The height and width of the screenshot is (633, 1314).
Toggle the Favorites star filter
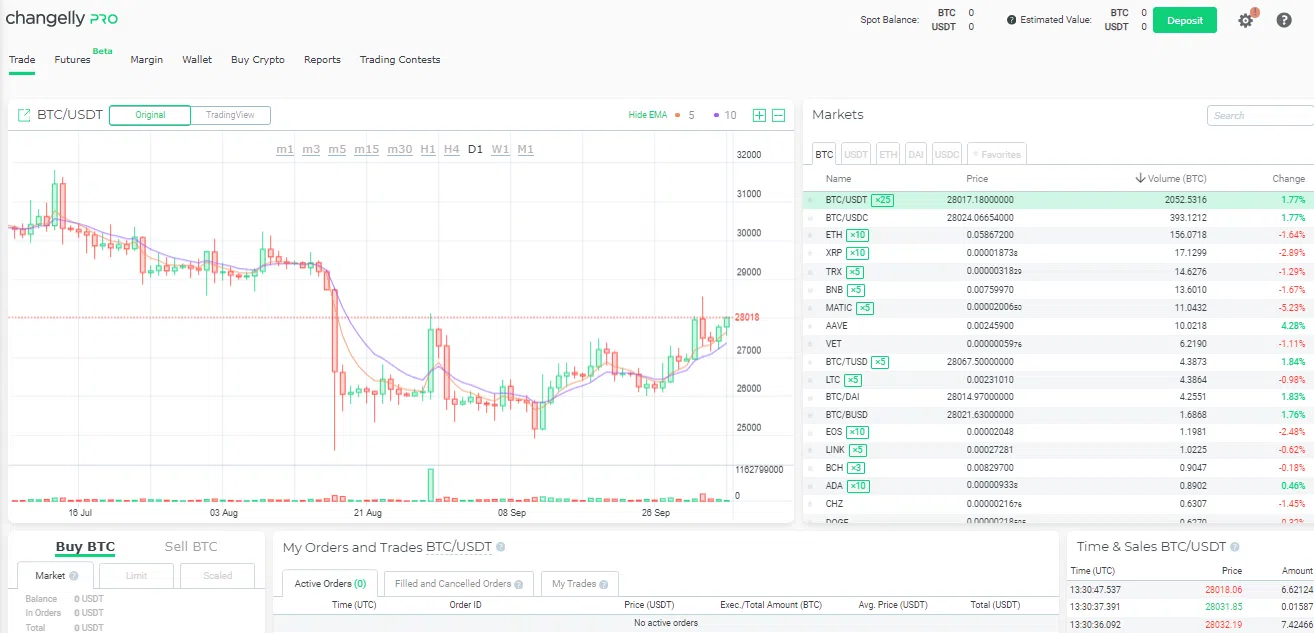[x=997, y=154]
